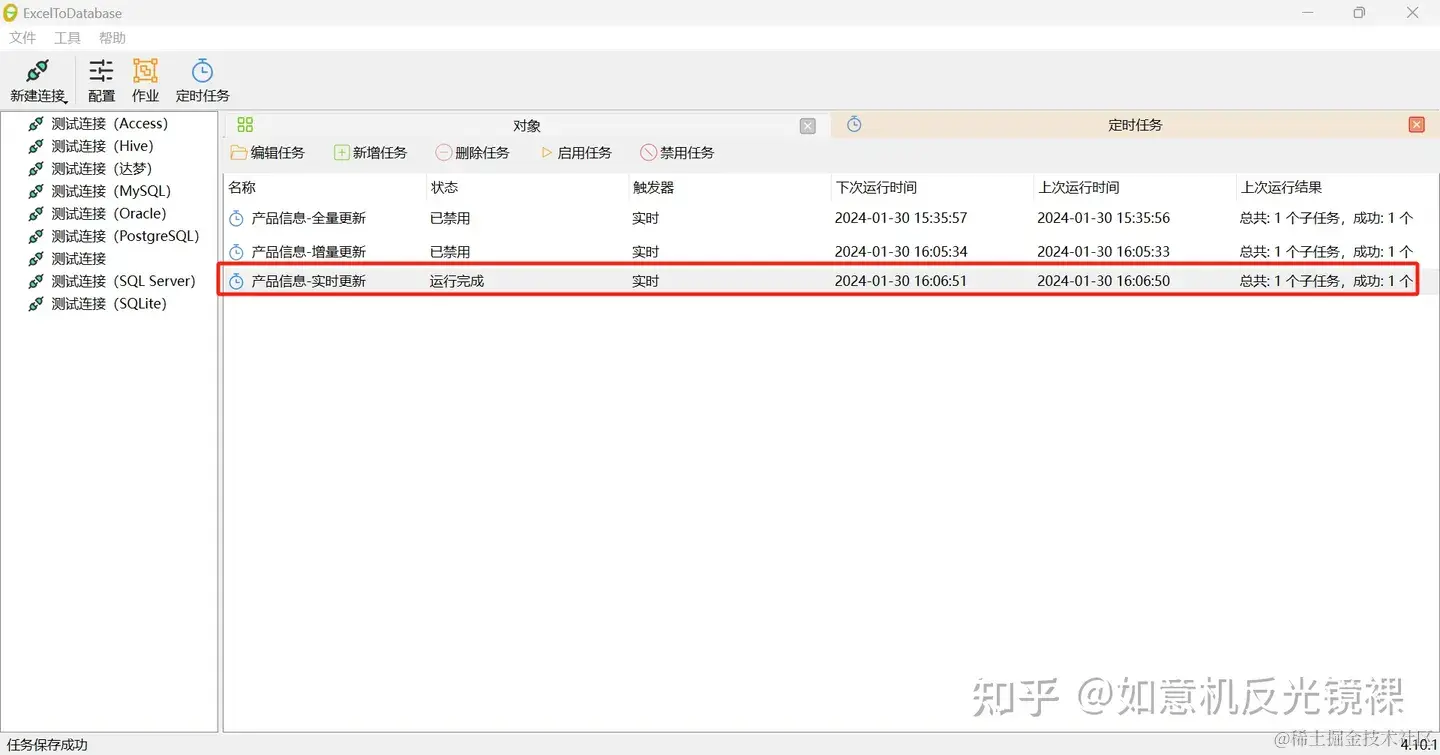The height and width of the screenshot is (755, 1440).
Task: Click the 任务保存成功 status bar message
Action: [x=47, y=745]
